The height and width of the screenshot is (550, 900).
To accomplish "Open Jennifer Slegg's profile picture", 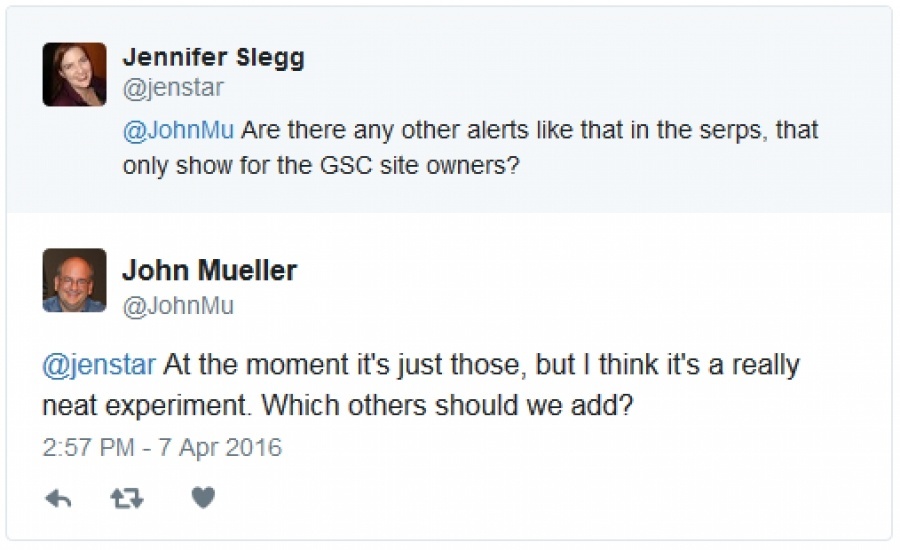I will (x=74, y=74).
